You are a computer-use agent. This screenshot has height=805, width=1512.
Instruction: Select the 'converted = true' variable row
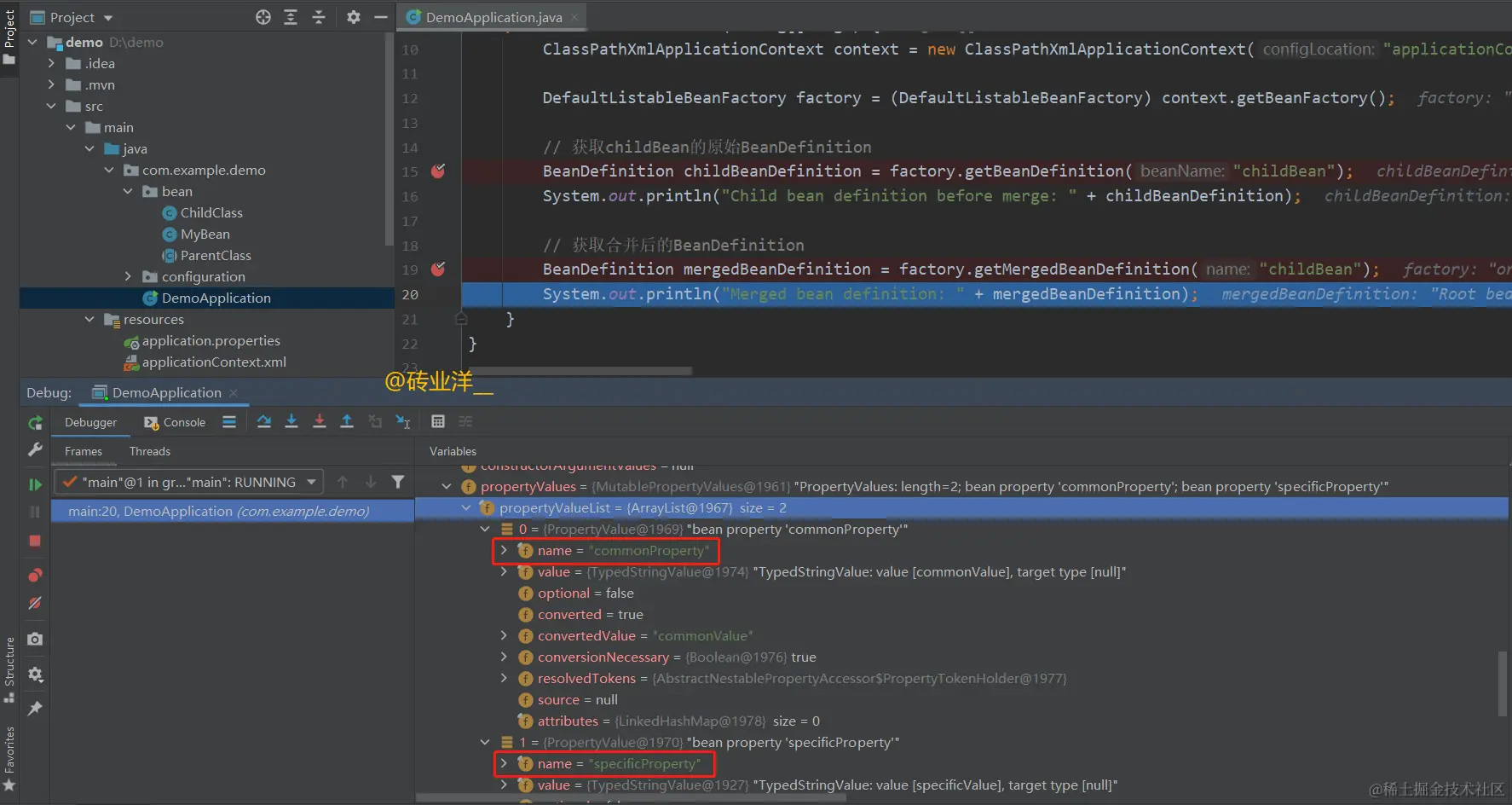pyautogui.click(x=961, y=614)
